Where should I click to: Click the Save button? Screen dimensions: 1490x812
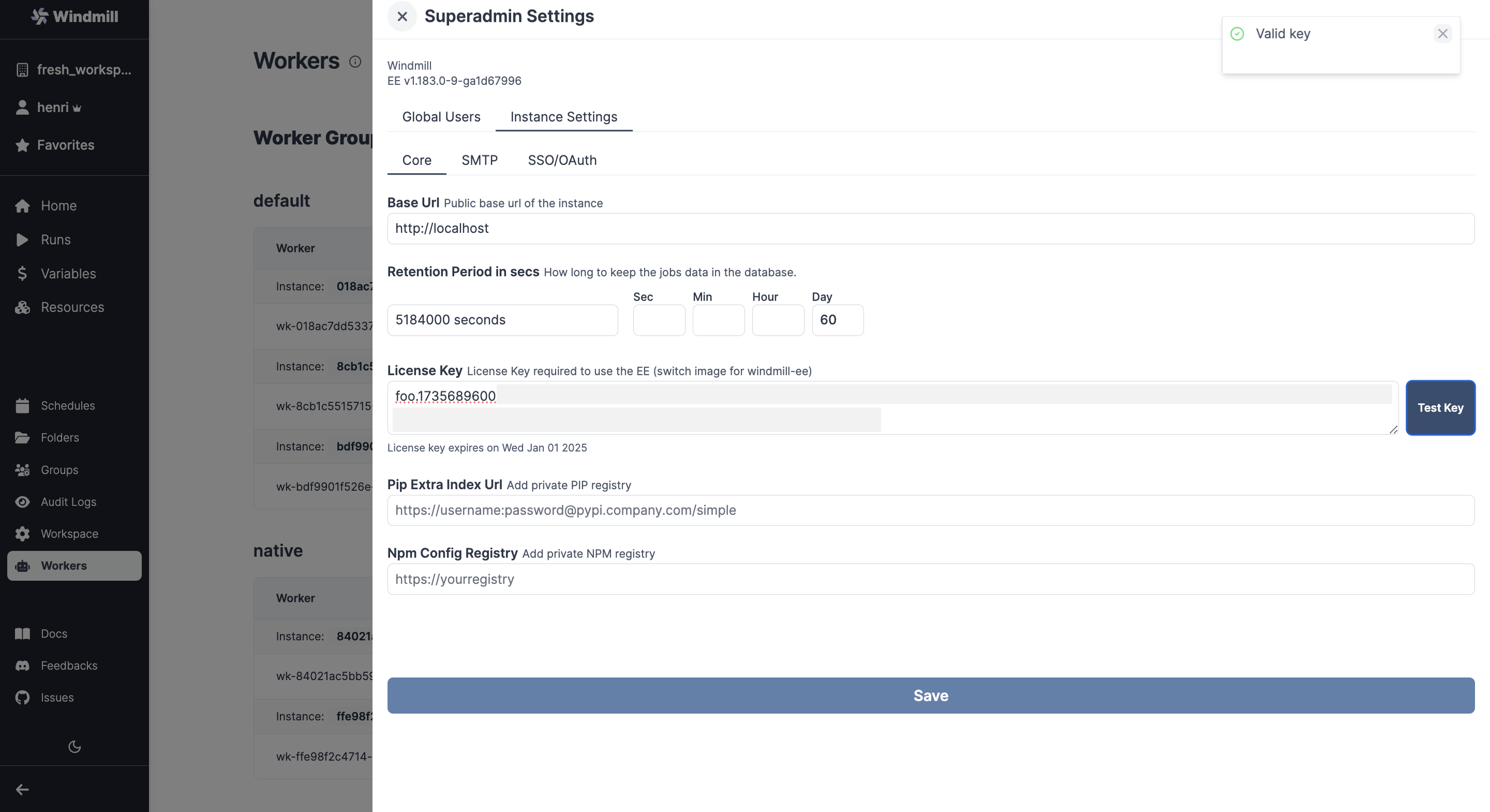(x=930, y=695)
